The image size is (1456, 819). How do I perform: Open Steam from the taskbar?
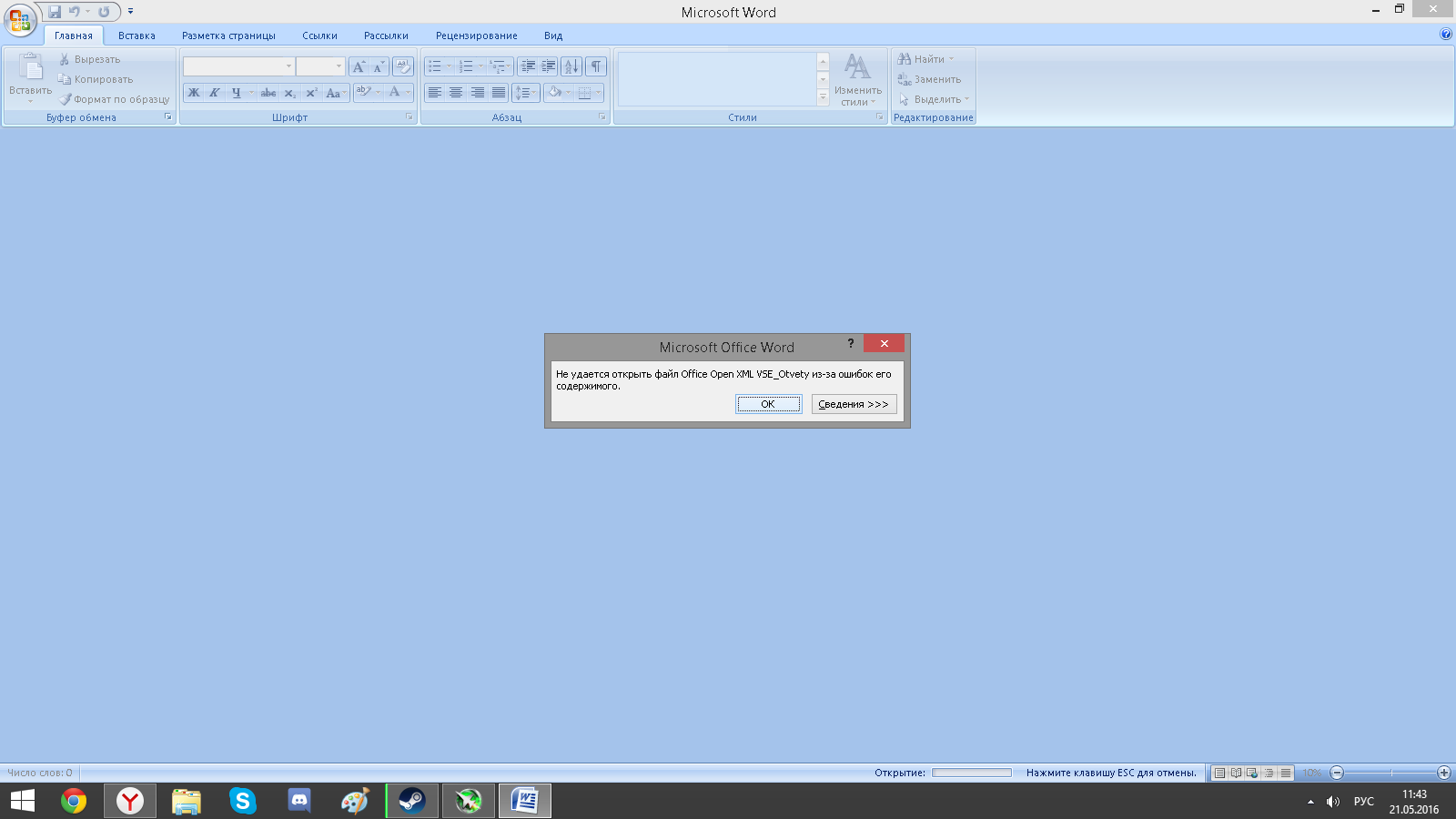[412, 801]
